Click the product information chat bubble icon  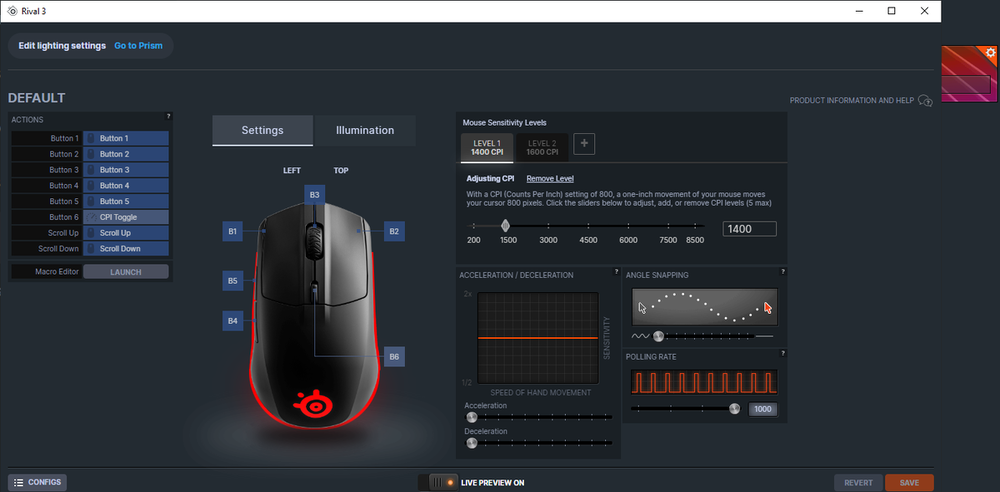(925, 101)
